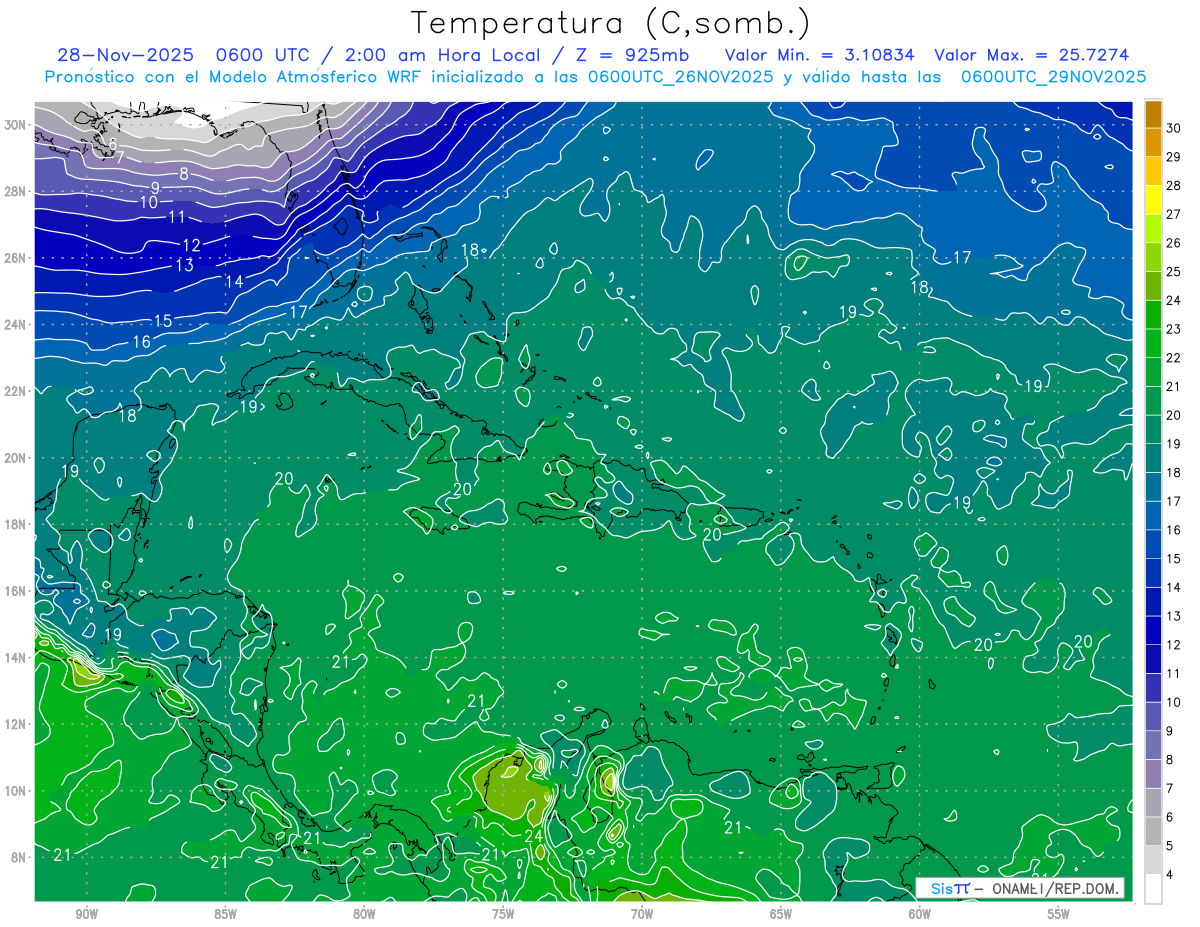Click the '8' contour label on the map
Image resolution: width=1200 pixels, height=927 pixels.
tap(184, 174)
